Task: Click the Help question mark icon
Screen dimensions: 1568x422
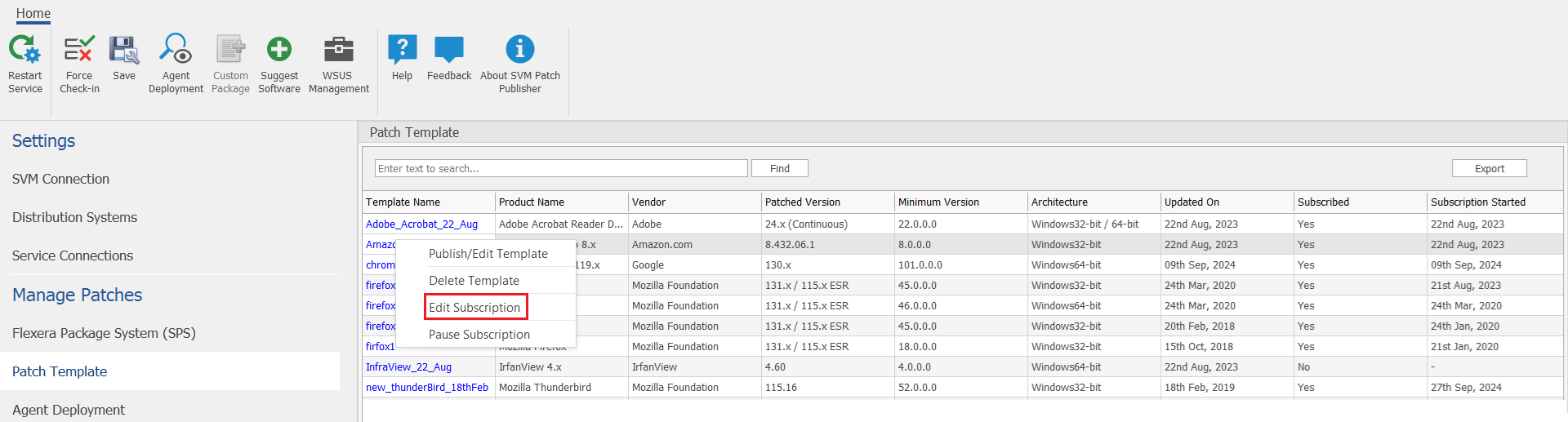Action: [x=402, y=51]
